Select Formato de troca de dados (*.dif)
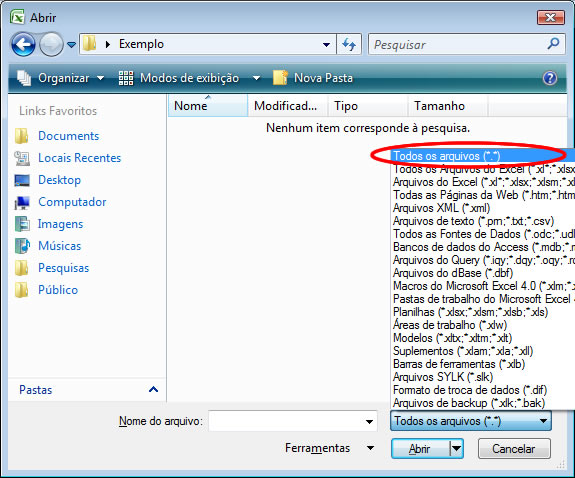The width and height of the screenshot is (575, 478). 483,390
